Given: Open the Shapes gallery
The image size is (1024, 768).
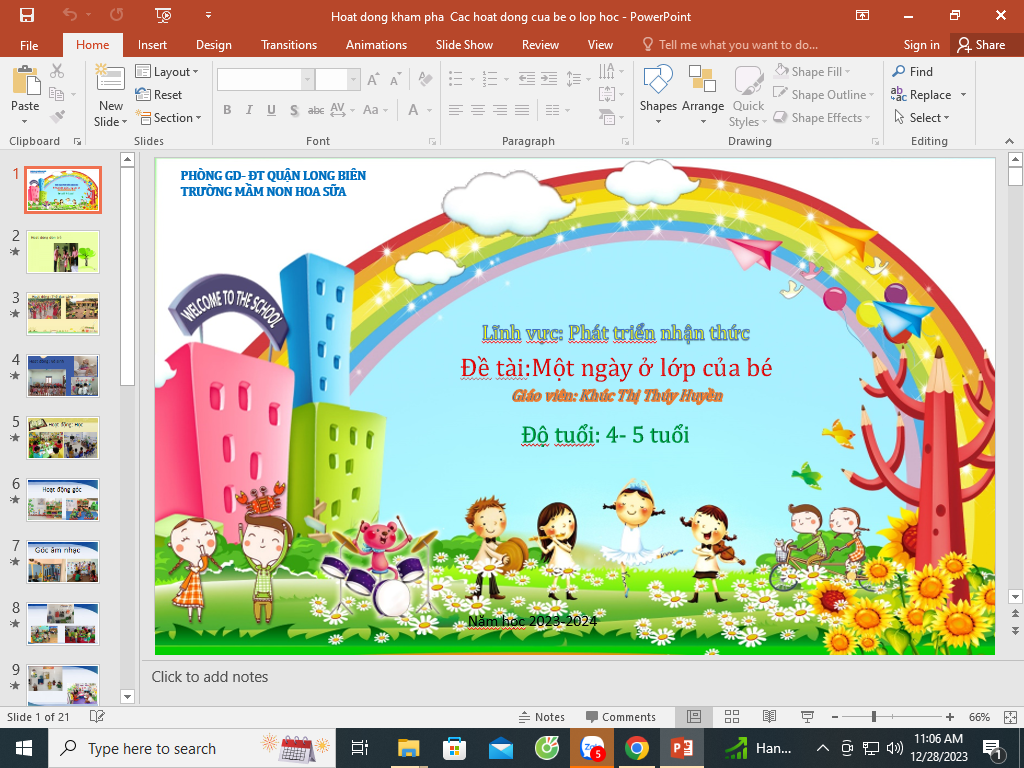Looking at the screenshot, I should pyautogui.click(x=658, y=95).
